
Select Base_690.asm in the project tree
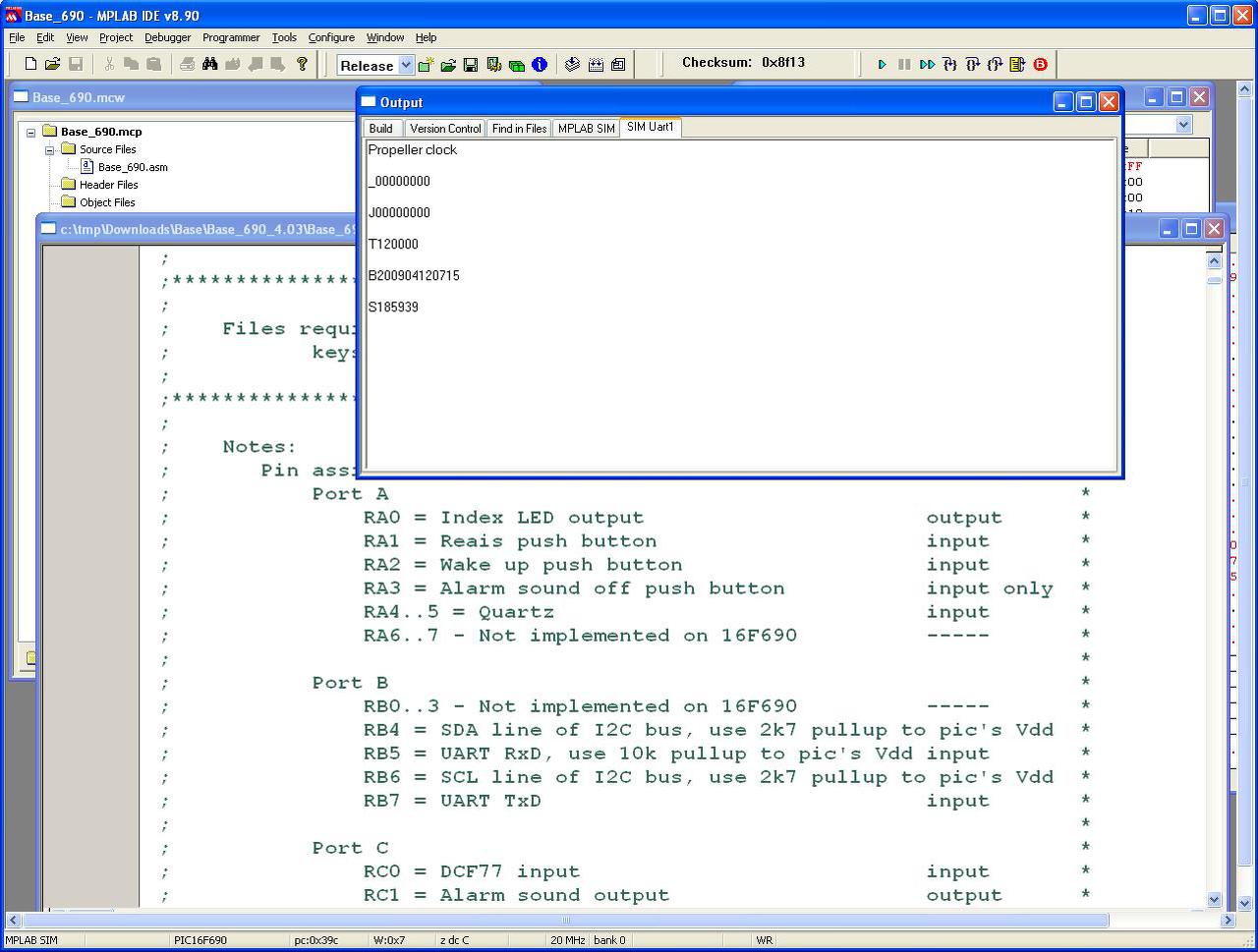[133, 167]
